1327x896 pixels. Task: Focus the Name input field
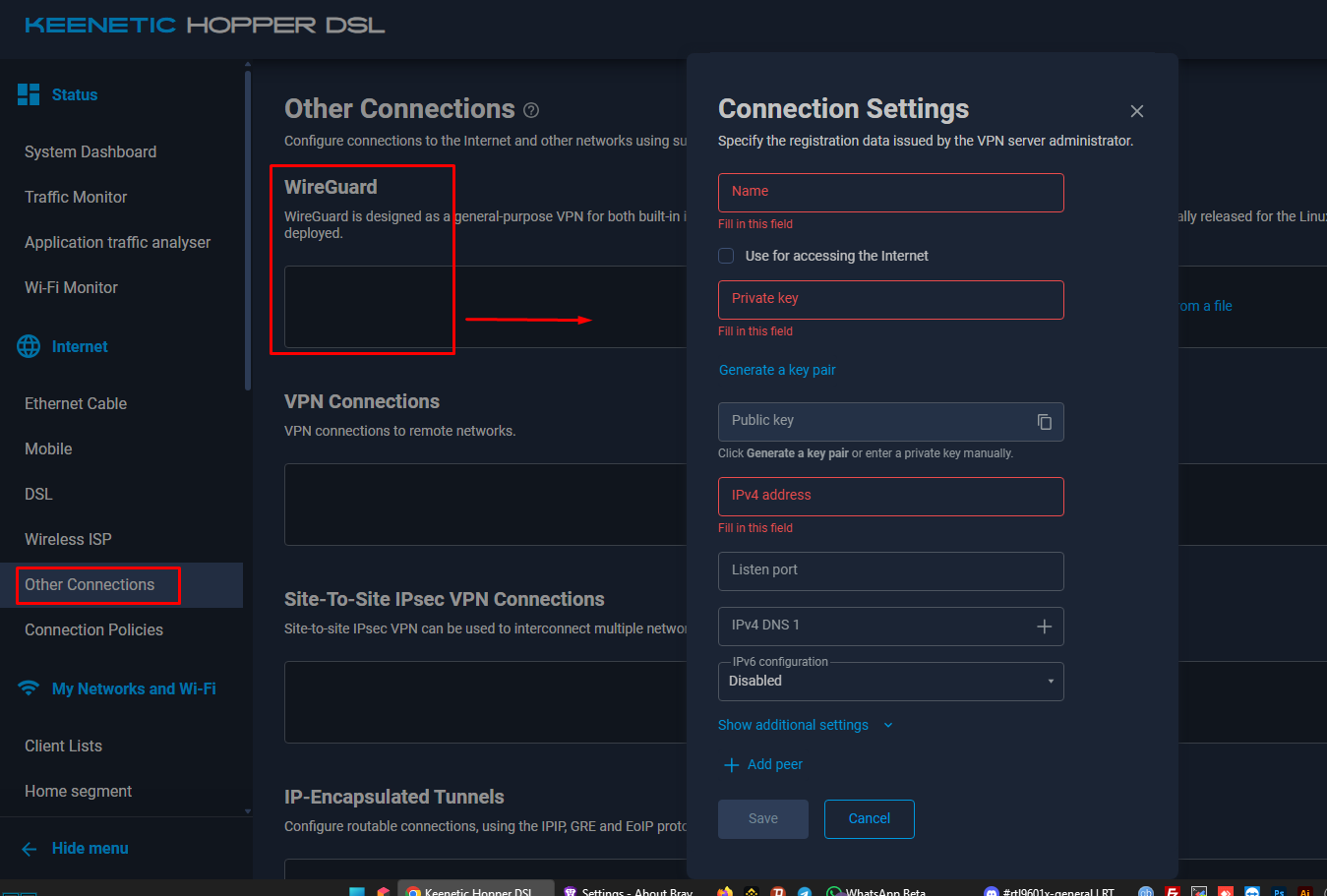point(891,193)
